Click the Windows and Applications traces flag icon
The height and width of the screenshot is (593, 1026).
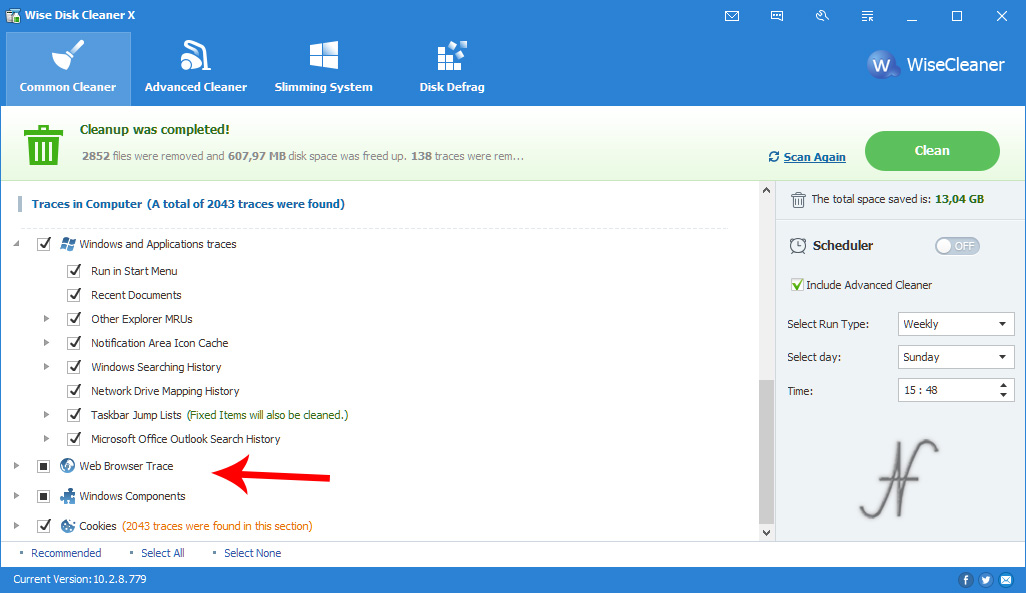(x=67, y=244)
